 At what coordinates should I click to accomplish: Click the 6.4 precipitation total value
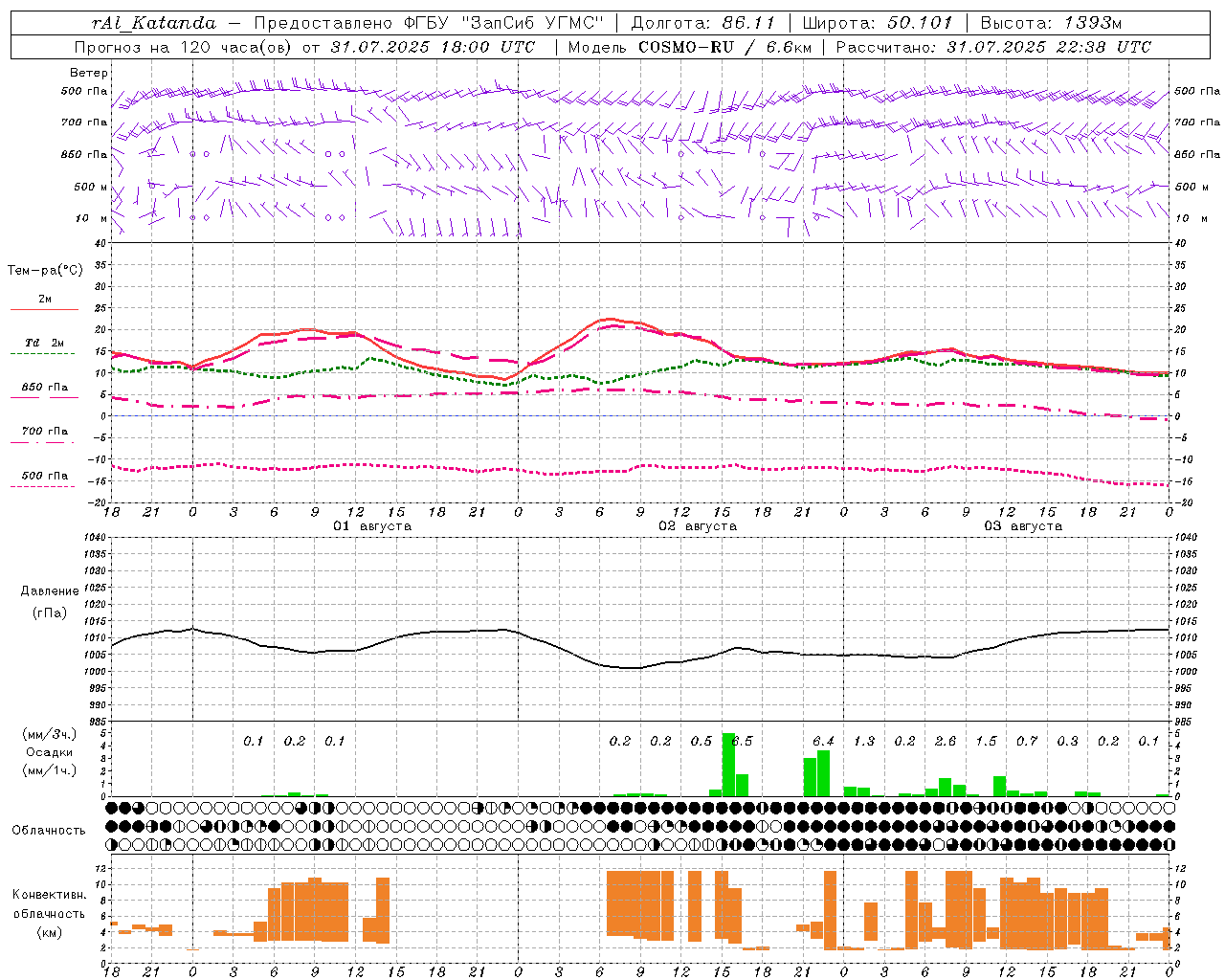pos(823,742)
